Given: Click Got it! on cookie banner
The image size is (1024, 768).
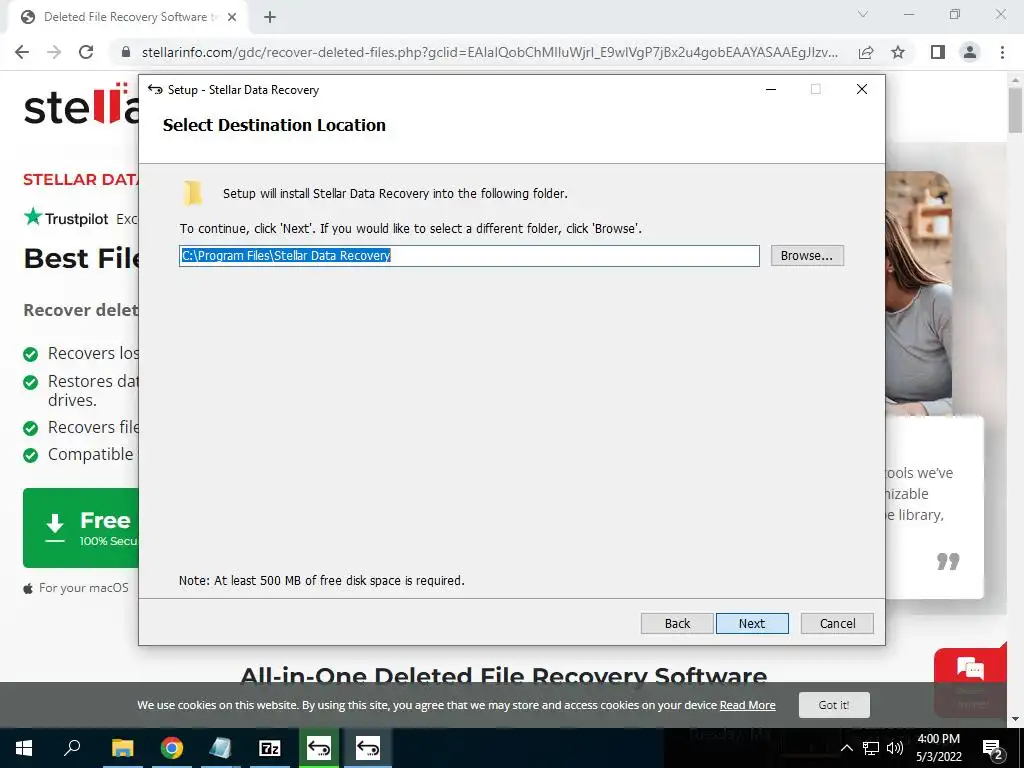Looking at the screenshot, I should [x=834, y=705].
